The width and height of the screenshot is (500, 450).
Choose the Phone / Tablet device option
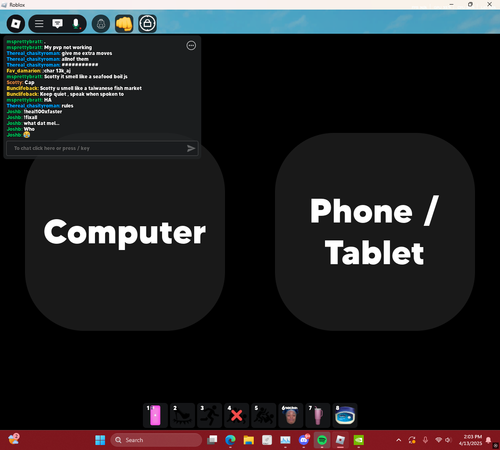point(375,232)
